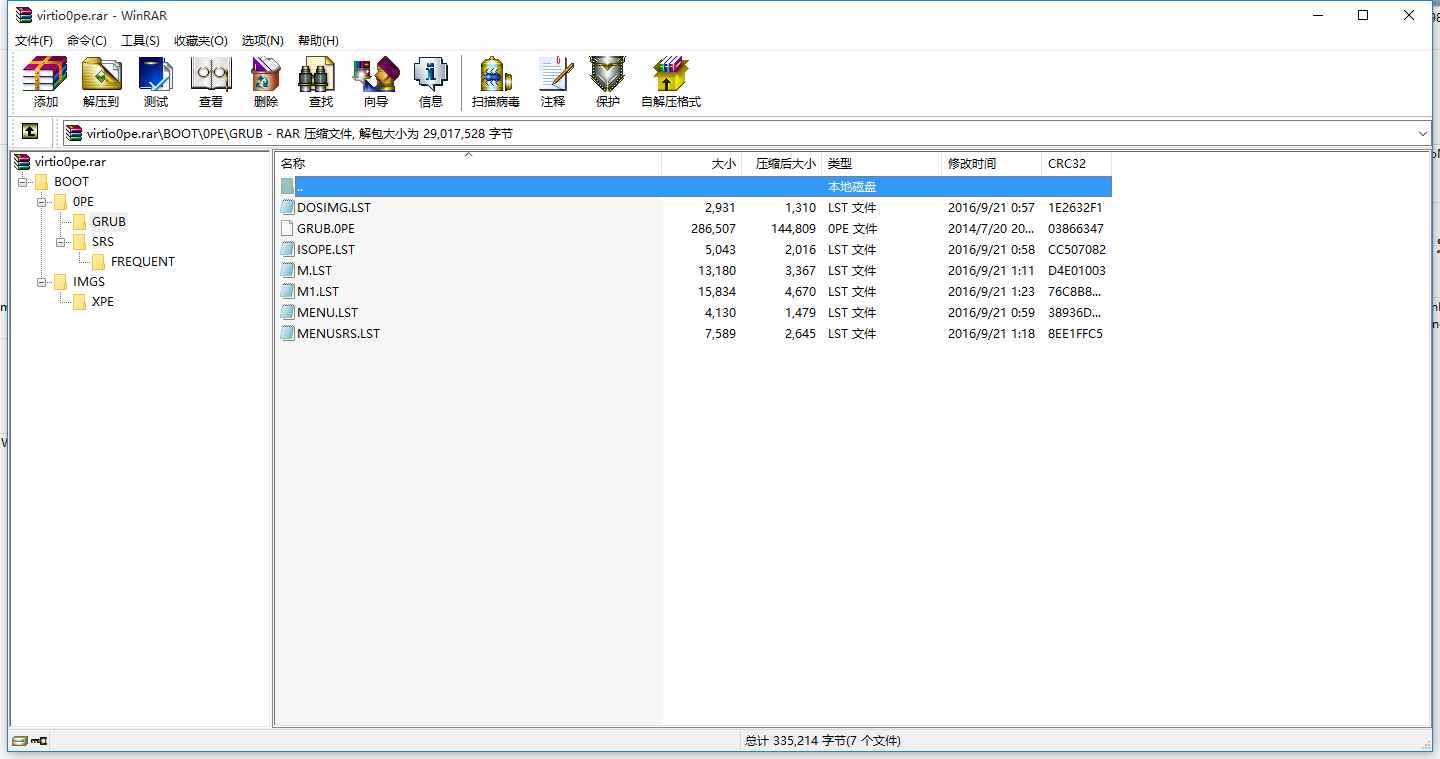Click the 保护 (Protect) toolbar icon

[608, 75]
